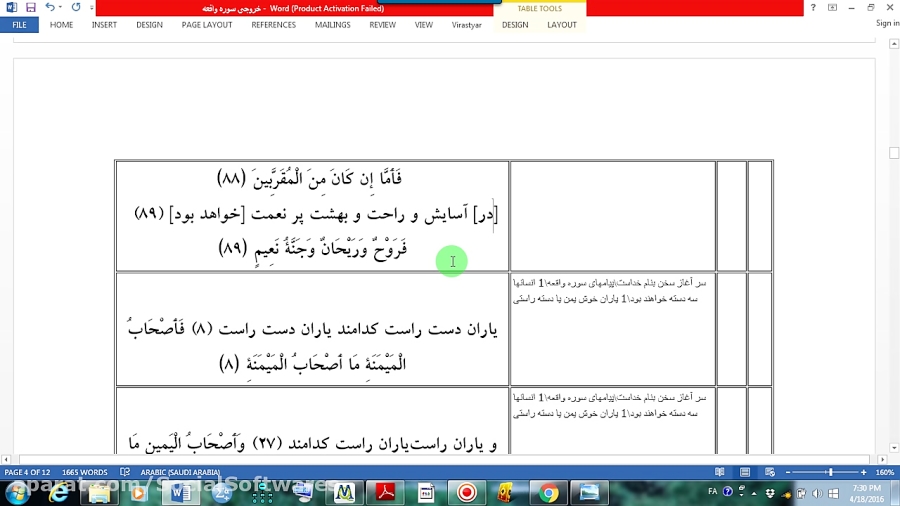The image size is (900, 506).
Task: Open the picture viewer taskbar icon
Action: pos(589,493)
